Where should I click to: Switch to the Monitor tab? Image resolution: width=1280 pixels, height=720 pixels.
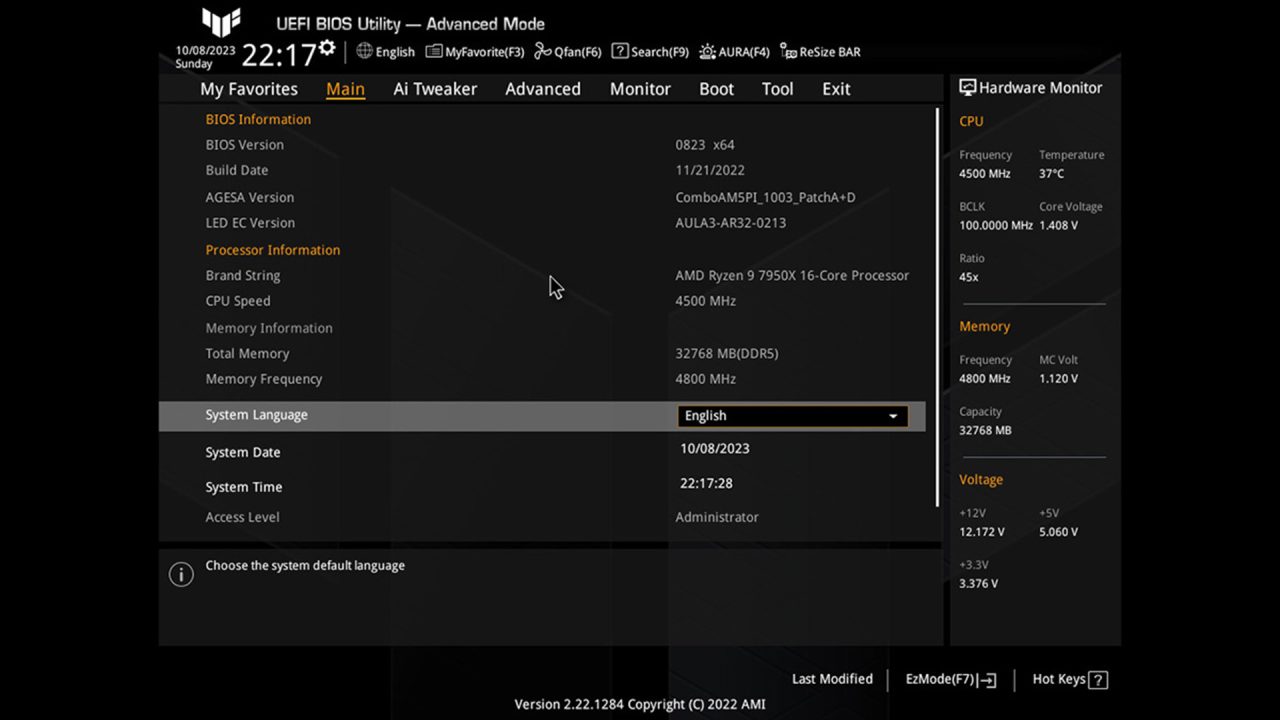tap(640, 89)
